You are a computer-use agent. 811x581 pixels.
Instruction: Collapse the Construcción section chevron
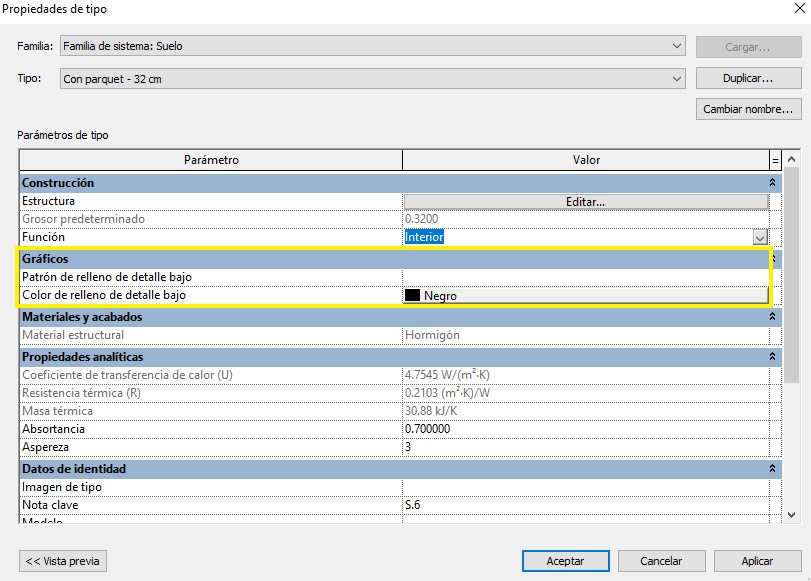coord(772,183)
